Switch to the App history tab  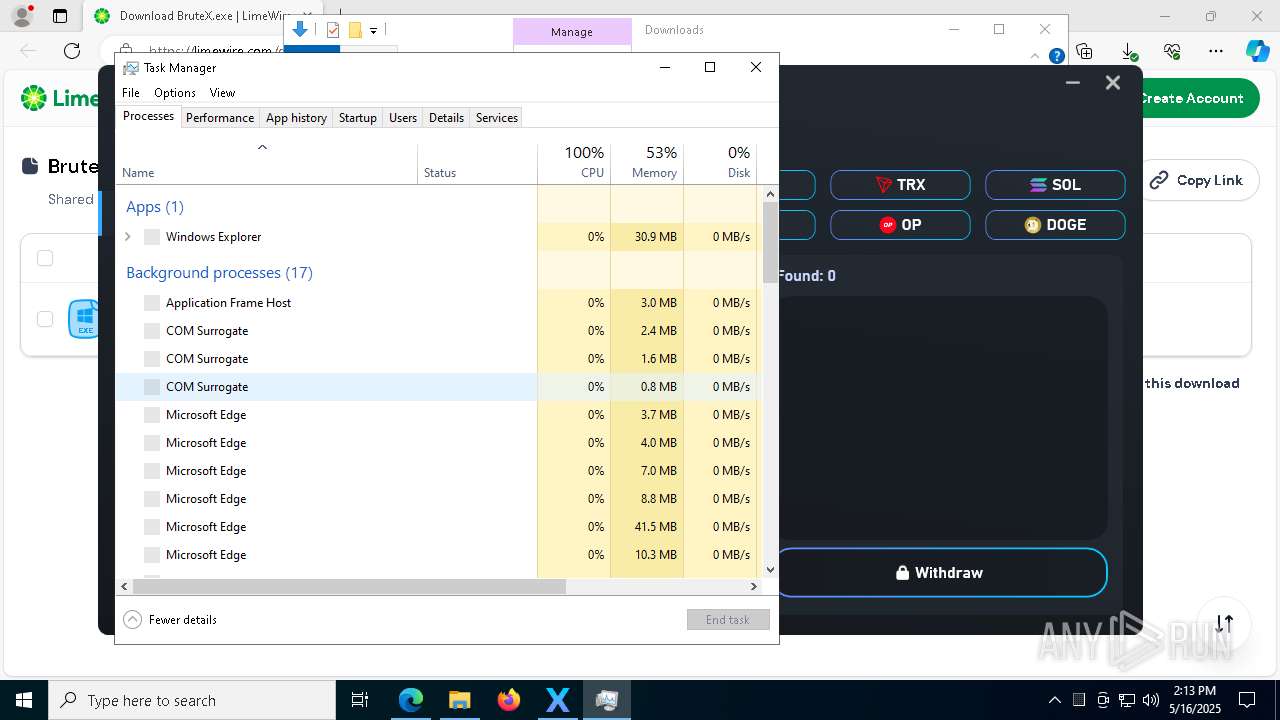coord(296,118)
